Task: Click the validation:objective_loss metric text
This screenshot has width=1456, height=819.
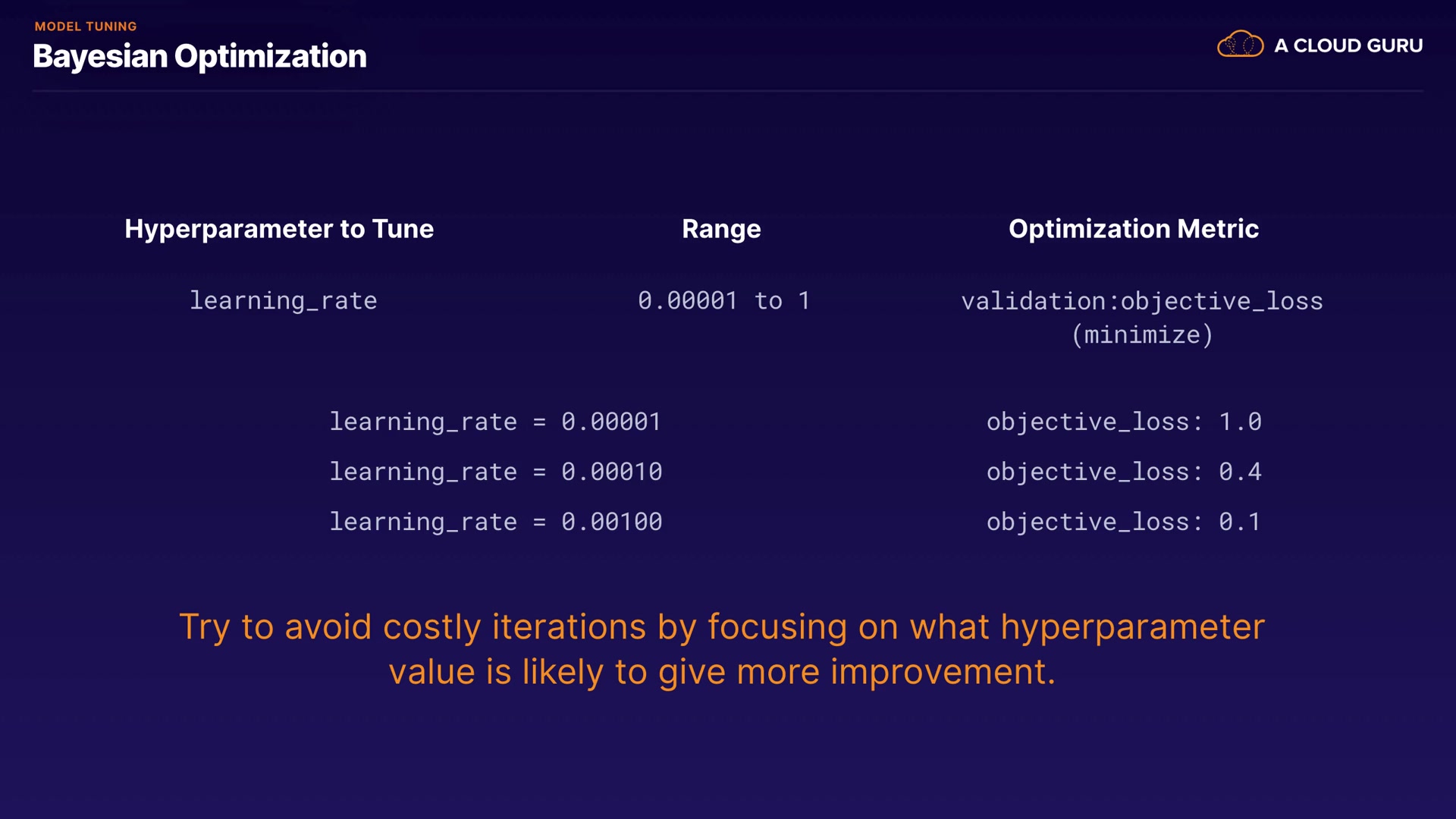Action: tap(1142, 301)
